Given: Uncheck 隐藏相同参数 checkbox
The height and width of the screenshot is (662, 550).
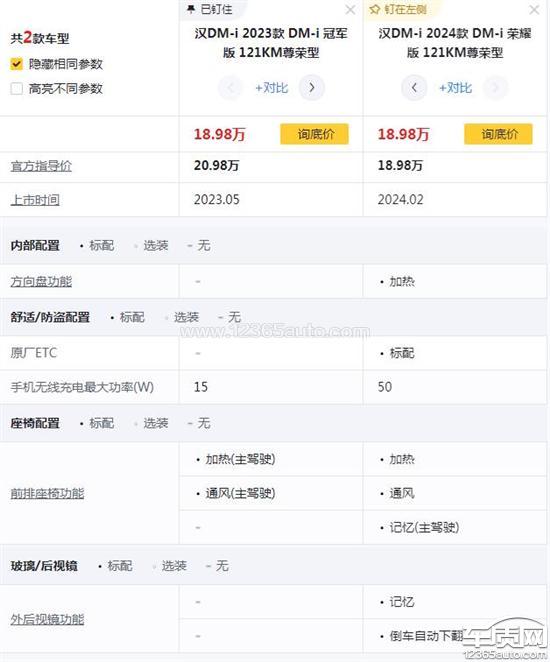Looking at the screenshot, I should point(16,64).
